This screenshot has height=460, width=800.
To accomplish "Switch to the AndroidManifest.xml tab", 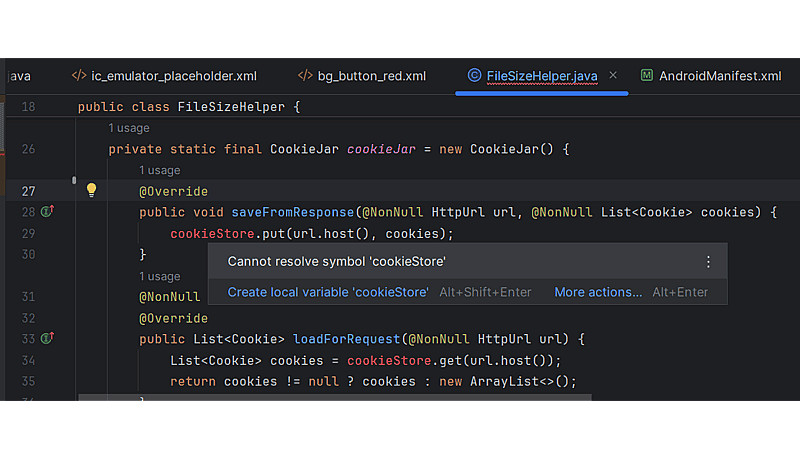I will coord(719,76).
